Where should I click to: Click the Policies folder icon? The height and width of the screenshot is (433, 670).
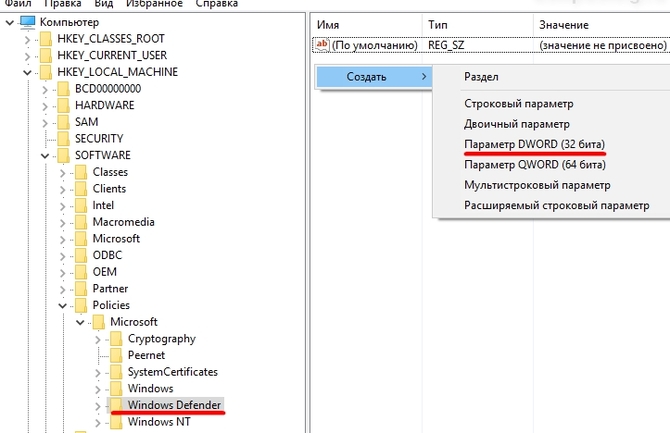tap(81, 306)
